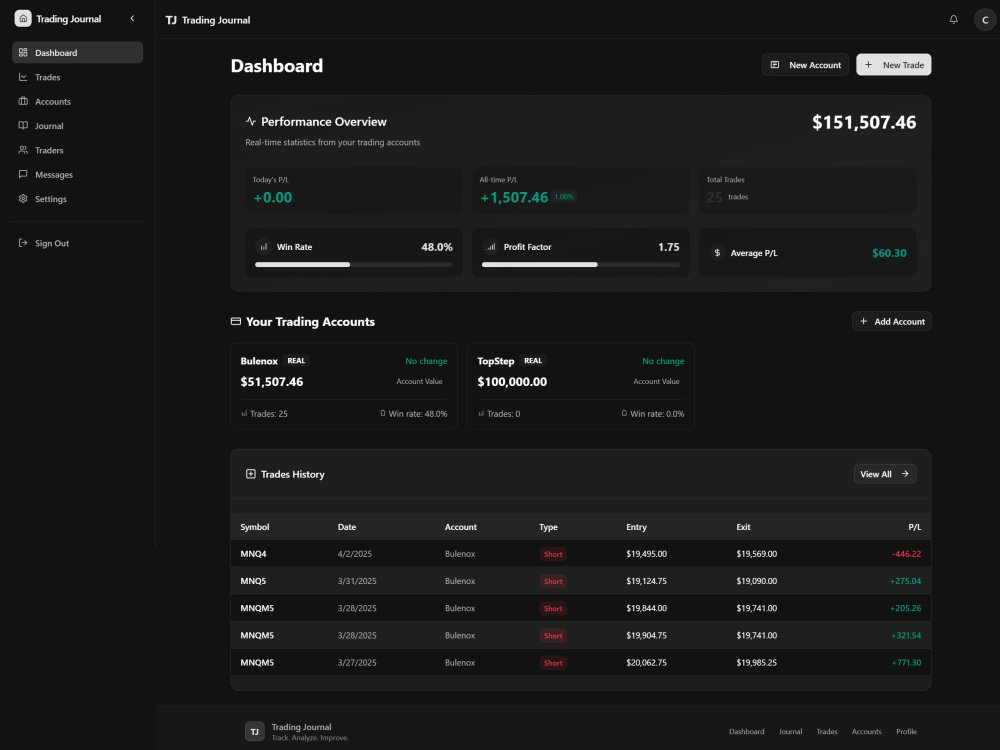
Task: Open the Journal sidebar entry
Action: (x=77, y=126)
